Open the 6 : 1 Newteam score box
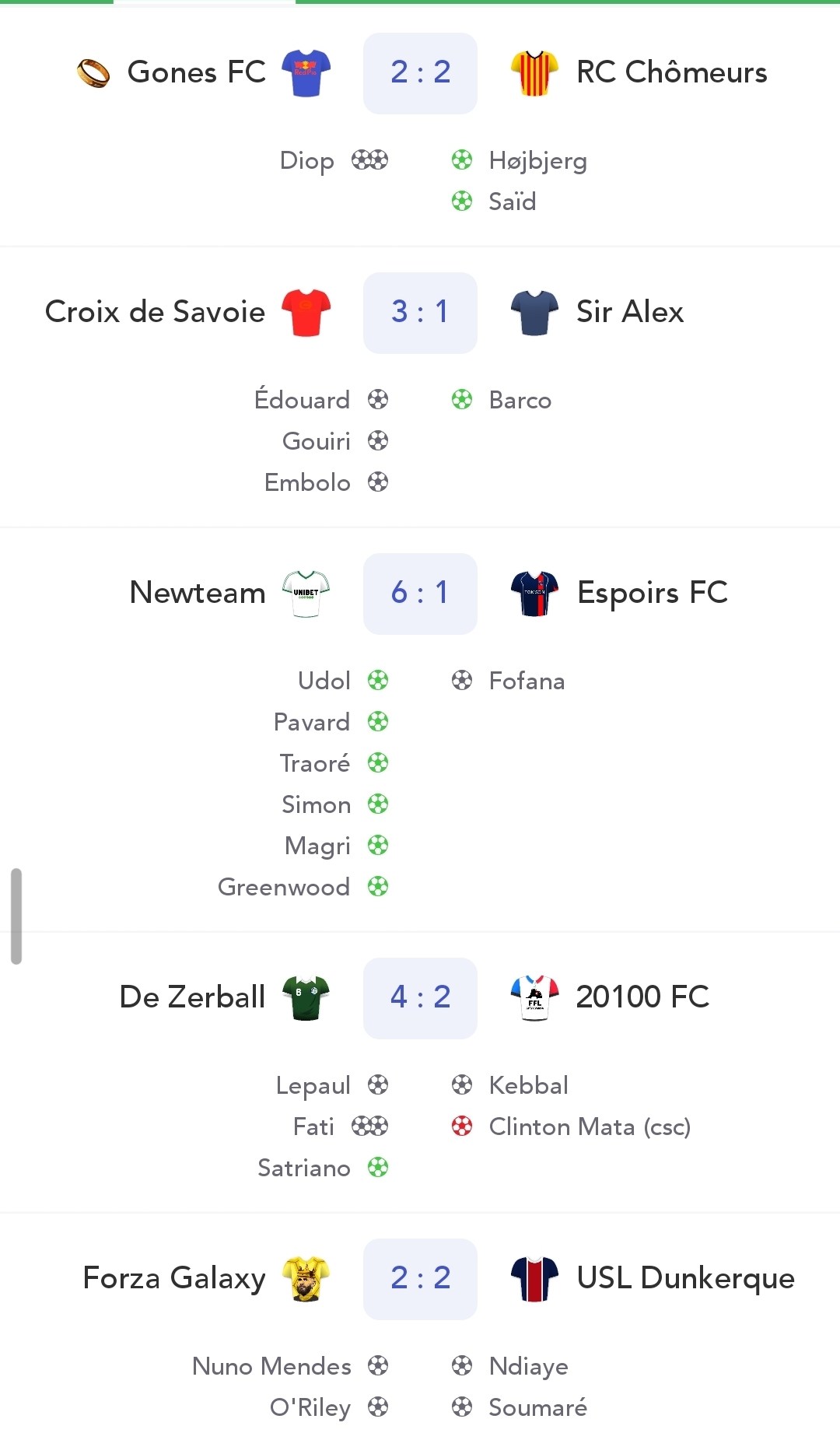 click(x=420, y=594)
